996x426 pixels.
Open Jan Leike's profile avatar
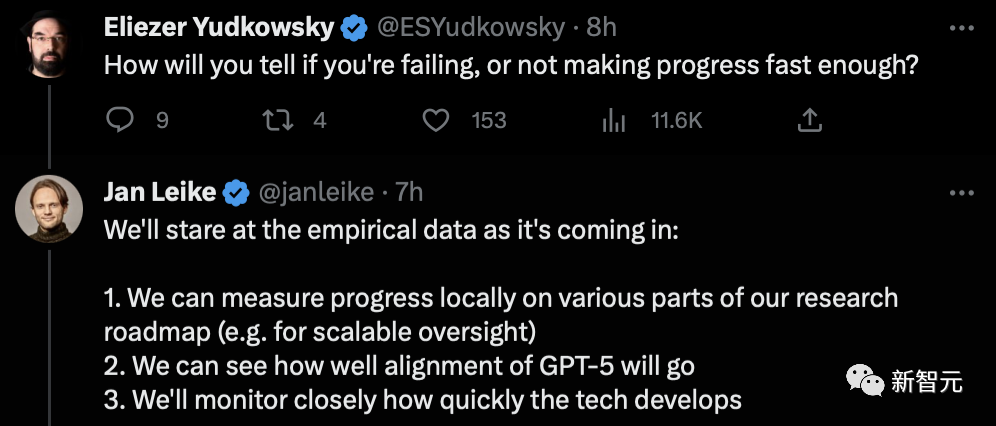tap(49, 209)
